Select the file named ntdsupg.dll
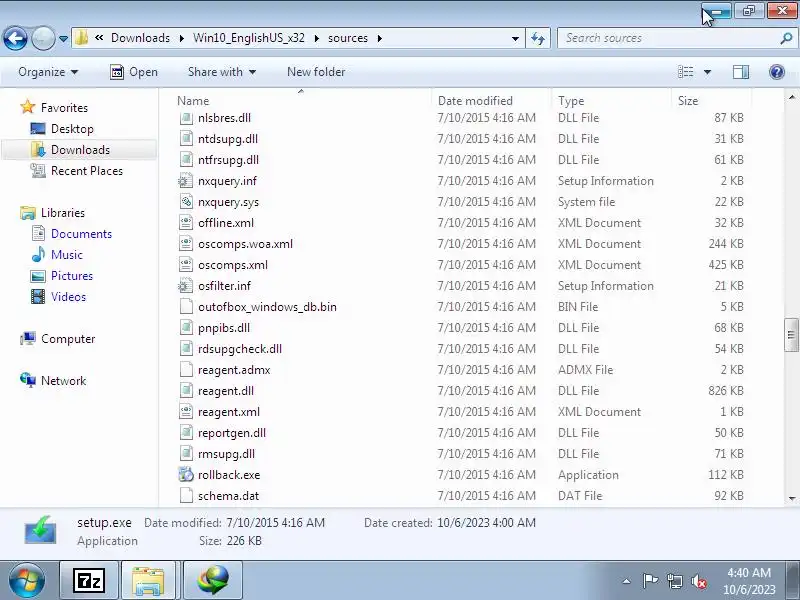The width and height of the screenshot is (800, 600). pos(228,139)
